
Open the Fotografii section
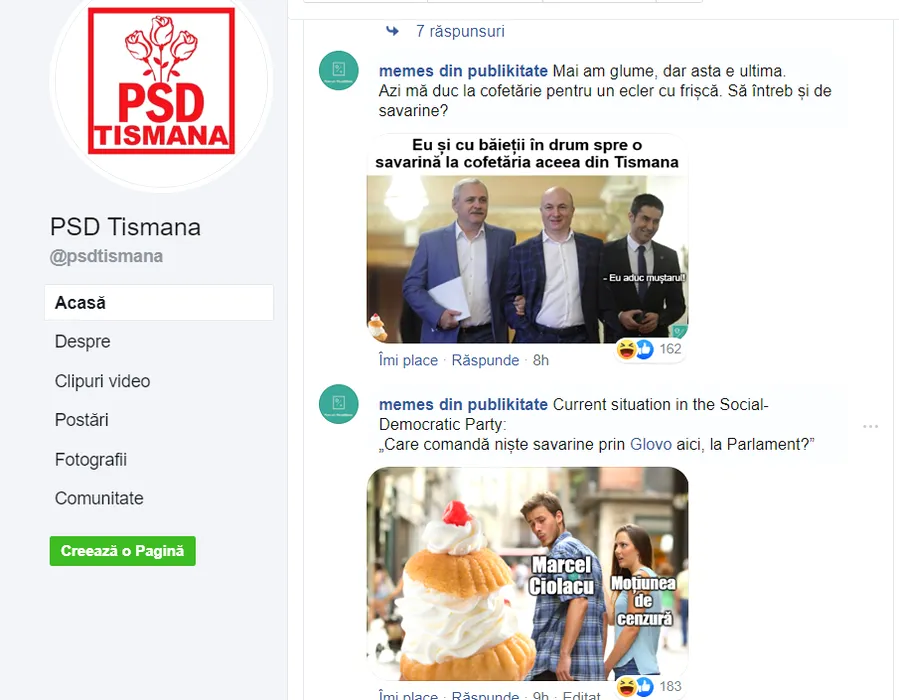pos(91,459)
